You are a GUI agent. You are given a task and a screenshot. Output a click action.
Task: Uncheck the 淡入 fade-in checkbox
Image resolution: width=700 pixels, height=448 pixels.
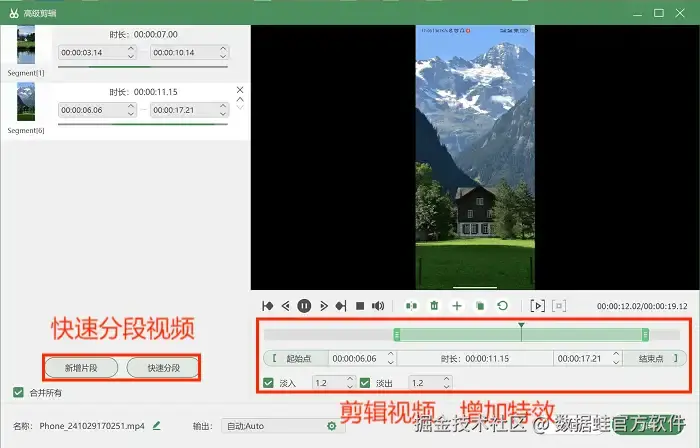click(x=268, y=383)
